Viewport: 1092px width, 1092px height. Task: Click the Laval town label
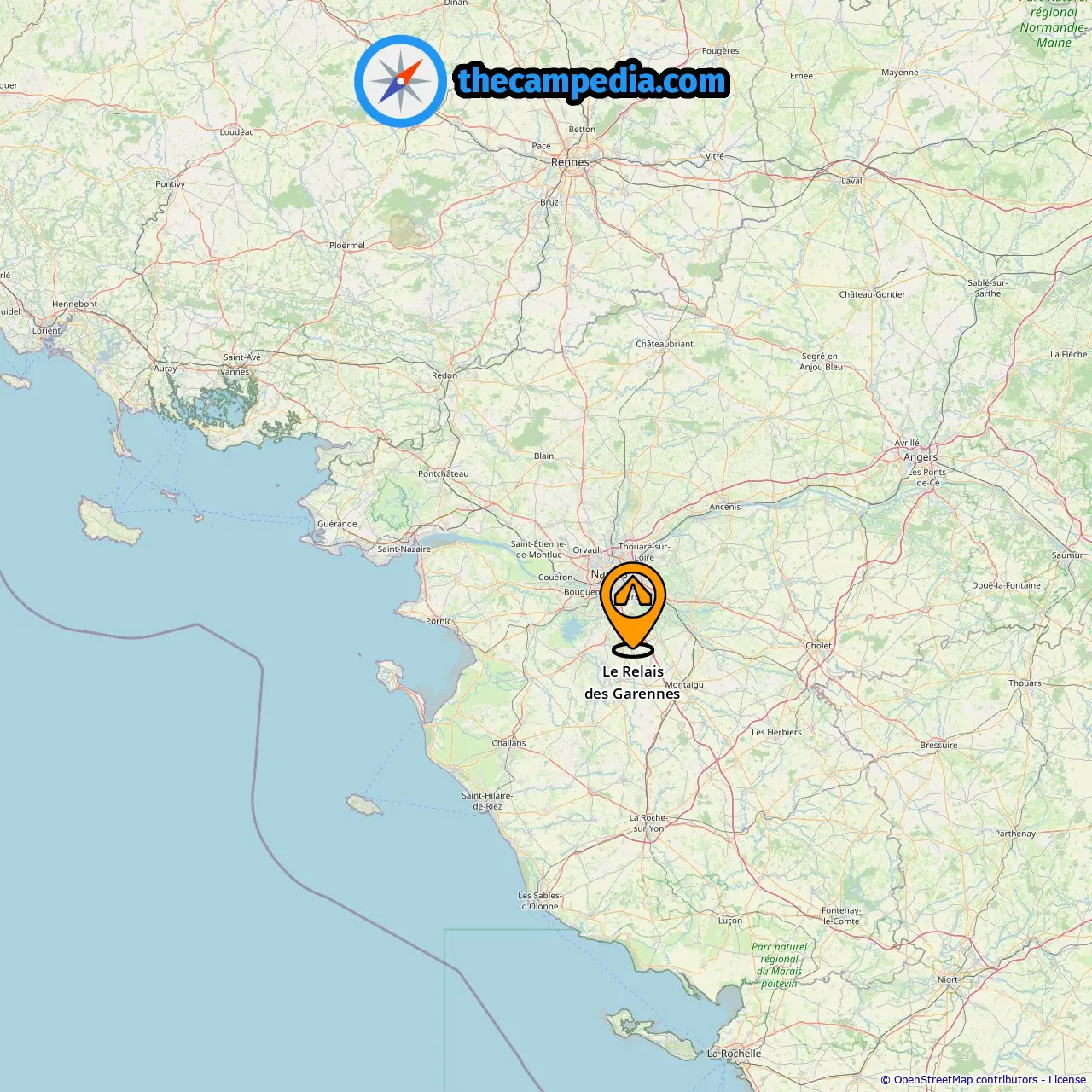851,181
